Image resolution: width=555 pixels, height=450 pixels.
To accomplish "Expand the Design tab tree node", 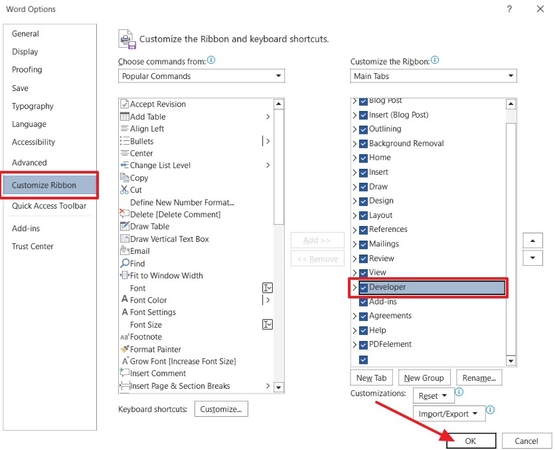I will coord(354,201).
